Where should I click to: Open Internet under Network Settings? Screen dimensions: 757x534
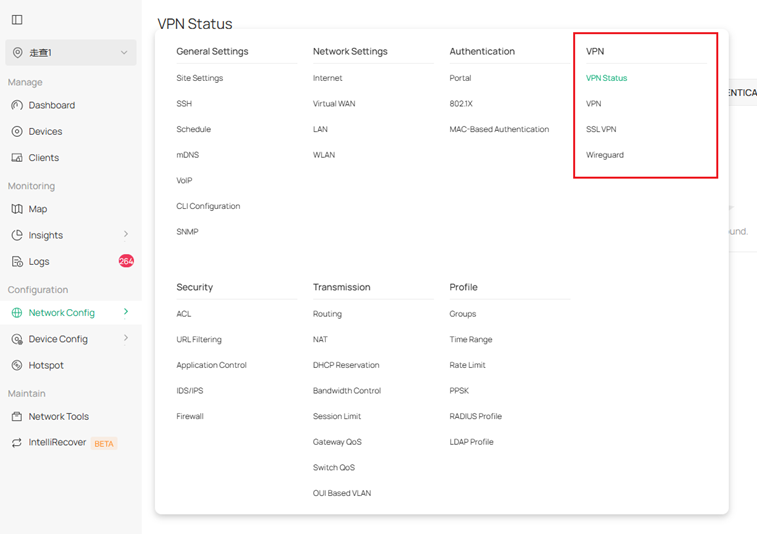tap(327, 78)
